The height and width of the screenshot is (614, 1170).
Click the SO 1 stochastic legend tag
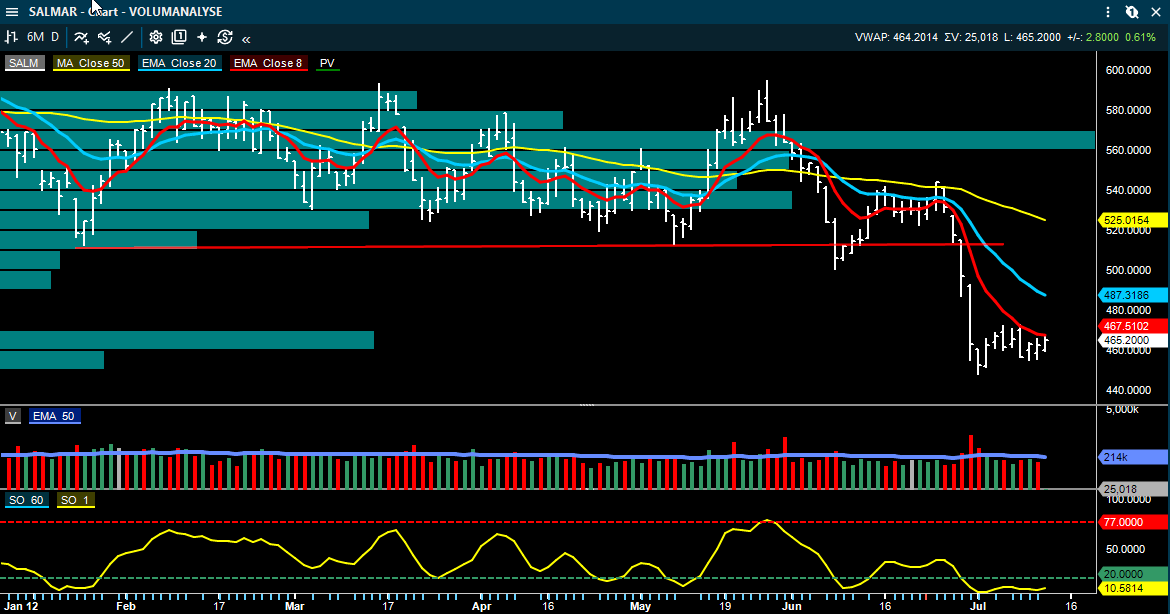(x=75, y=500)
